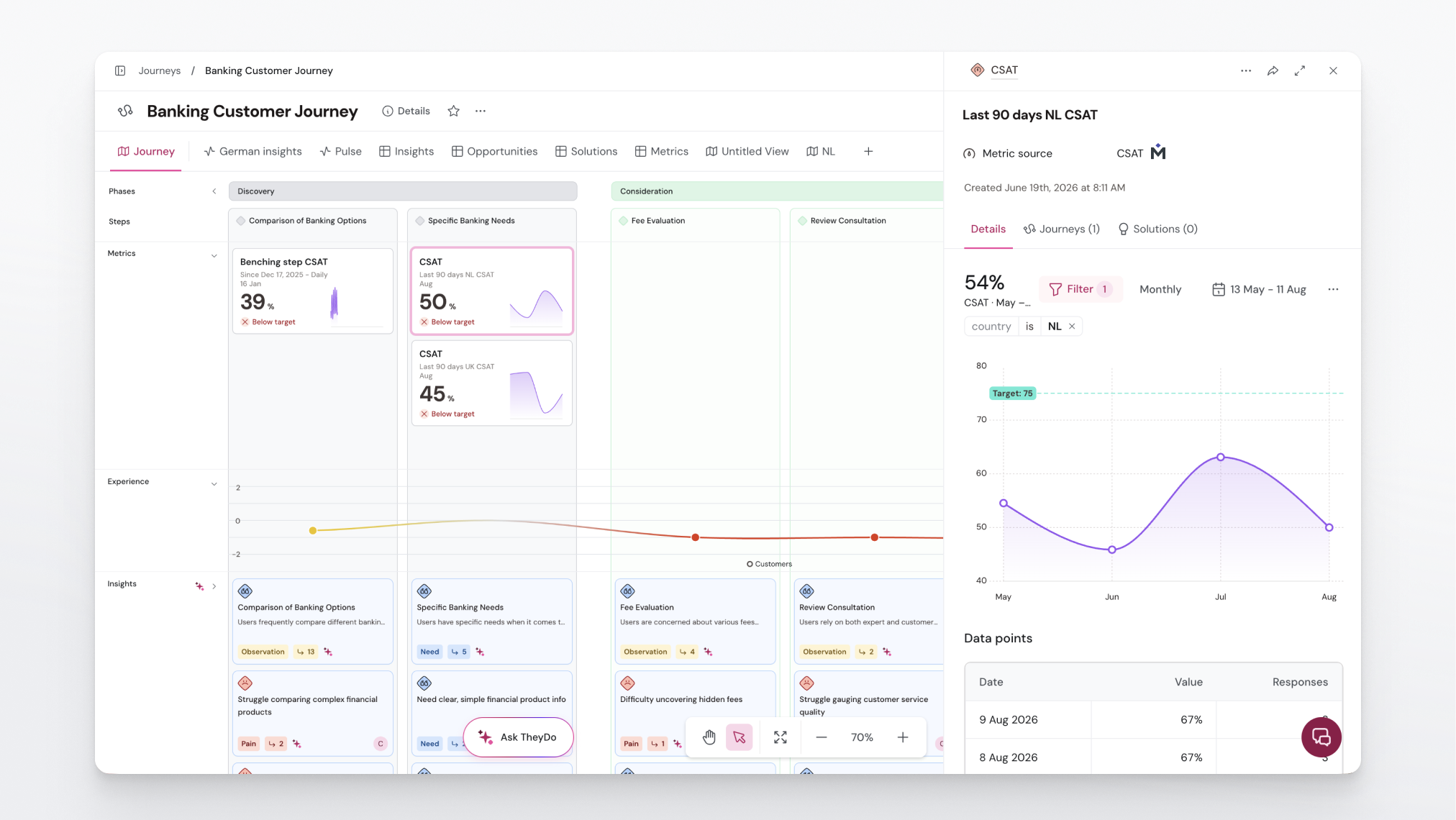Screen dimensions: 1456x820
Task: Open the Benching step CSAT metric card
Action: pos(313,291)
